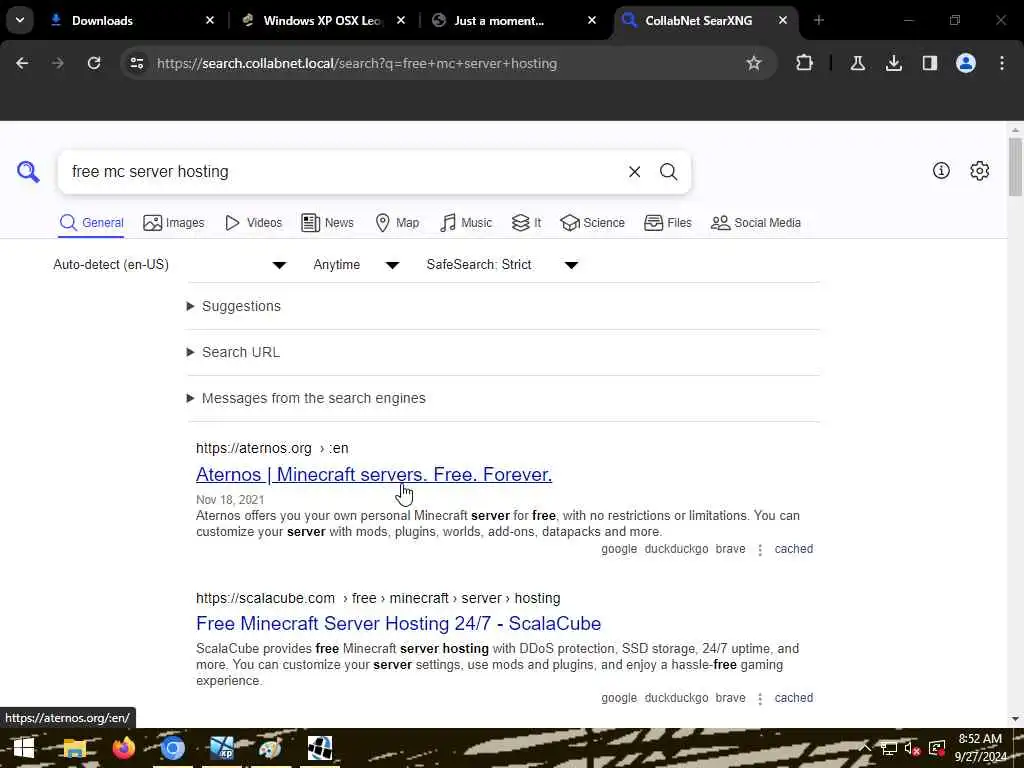This screenshot has width=1024, height=768.
Task: Open the About info icon
Action: [941, 170]
